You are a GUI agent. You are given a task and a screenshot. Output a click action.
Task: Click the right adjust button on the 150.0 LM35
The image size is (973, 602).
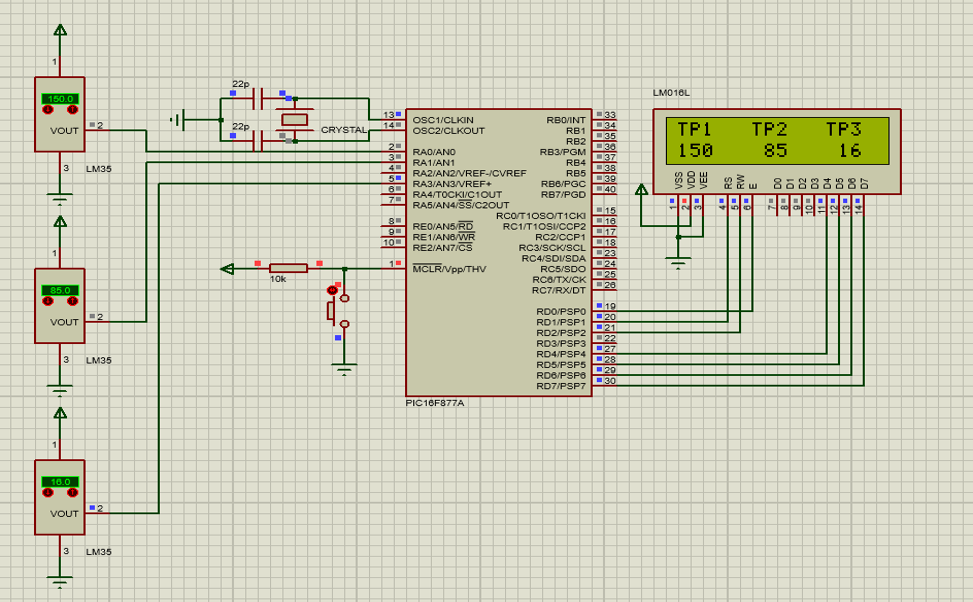[73, 108]
